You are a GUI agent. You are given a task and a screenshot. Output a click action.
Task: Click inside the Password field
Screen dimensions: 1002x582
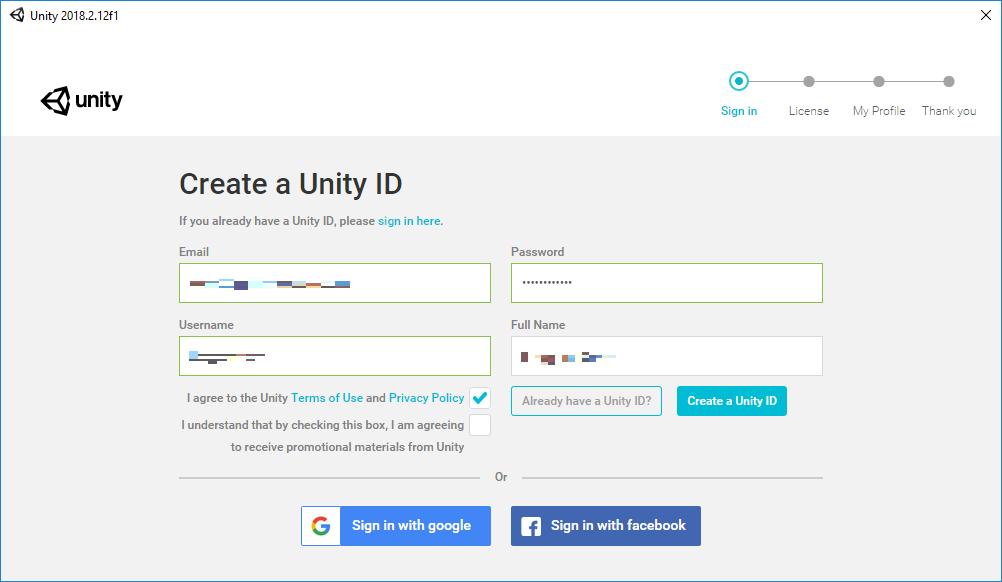666,283
